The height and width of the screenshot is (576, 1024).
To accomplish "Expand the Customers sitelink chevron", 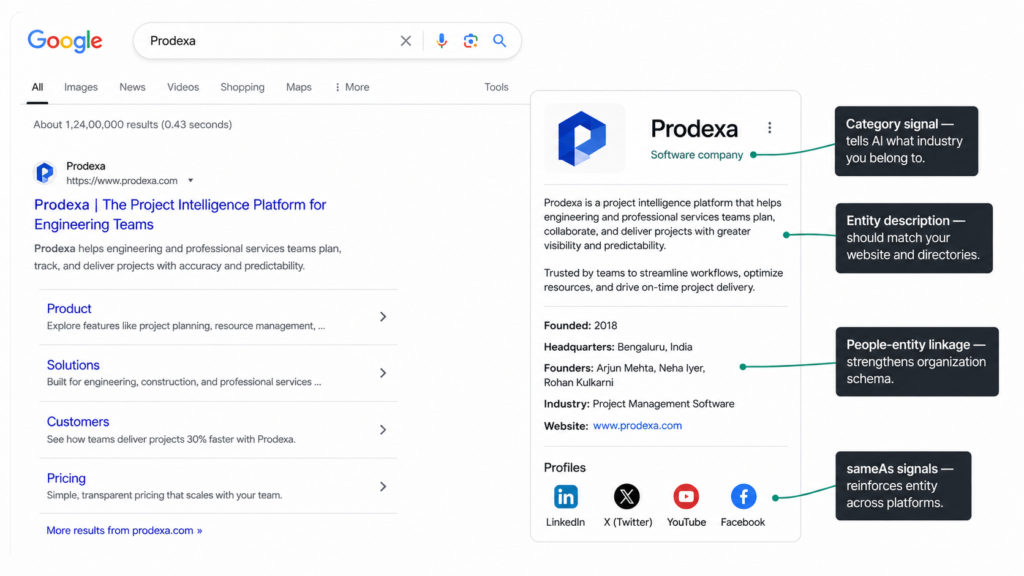I will pyautogui.click(x=383, y=430).
